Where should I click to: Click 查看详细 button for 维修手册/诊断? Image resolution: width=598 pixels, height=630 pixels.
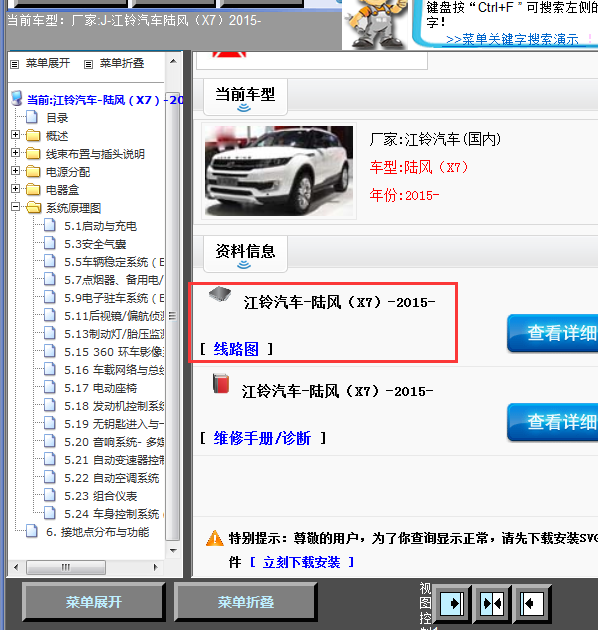(553, 422)
